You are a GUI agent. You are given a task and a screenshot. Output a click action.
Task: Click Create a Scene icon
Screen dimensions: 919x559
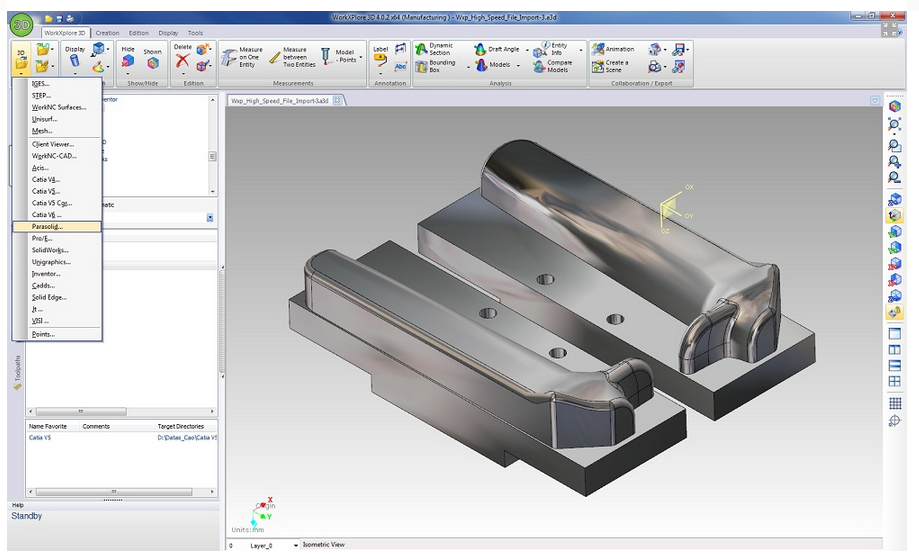pos(597,66)
